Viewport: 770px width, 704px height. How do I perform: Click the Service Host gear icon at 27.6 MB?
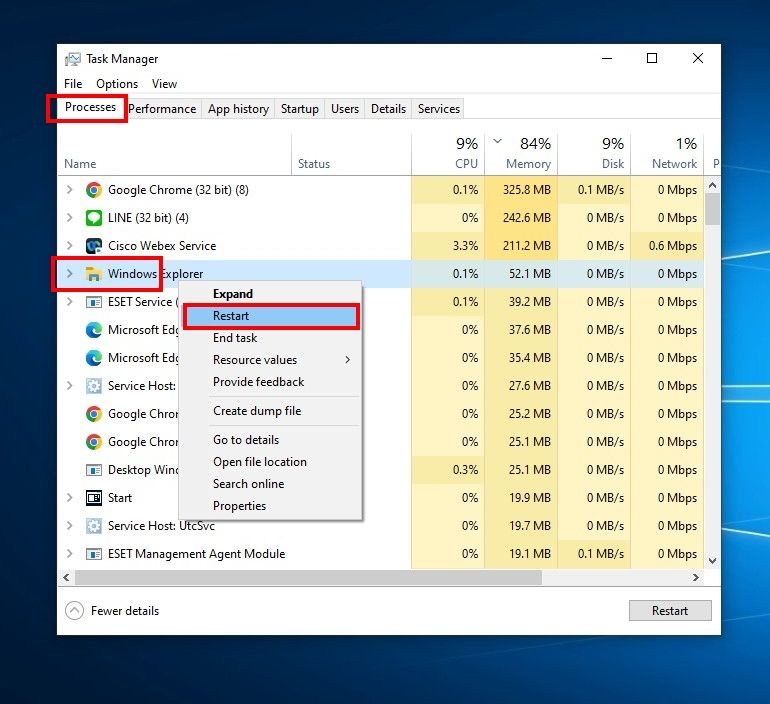[x=94, y=386]
